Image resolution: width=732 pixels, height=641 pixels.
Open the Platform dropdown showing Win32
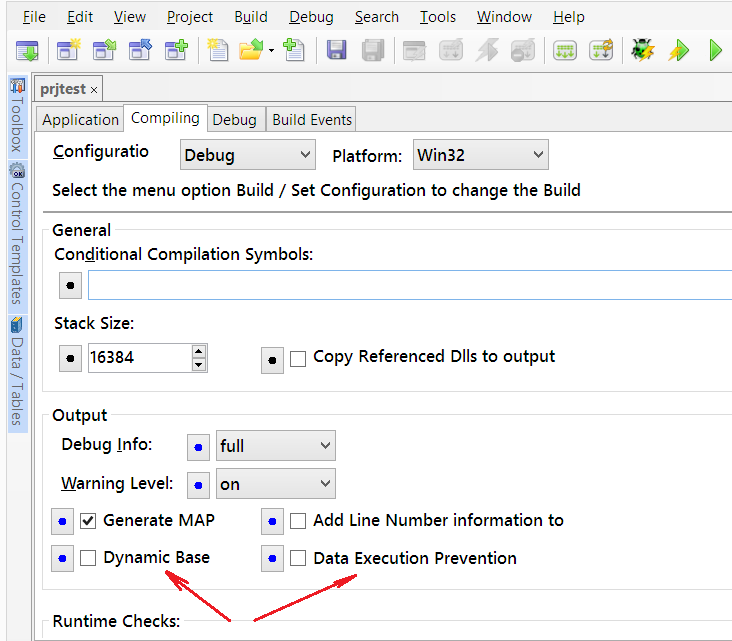pos(481,155)
